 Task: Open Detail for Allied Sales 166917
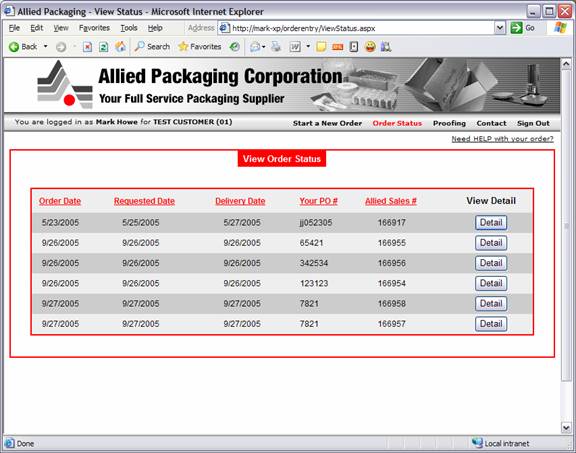pos(491,223)
